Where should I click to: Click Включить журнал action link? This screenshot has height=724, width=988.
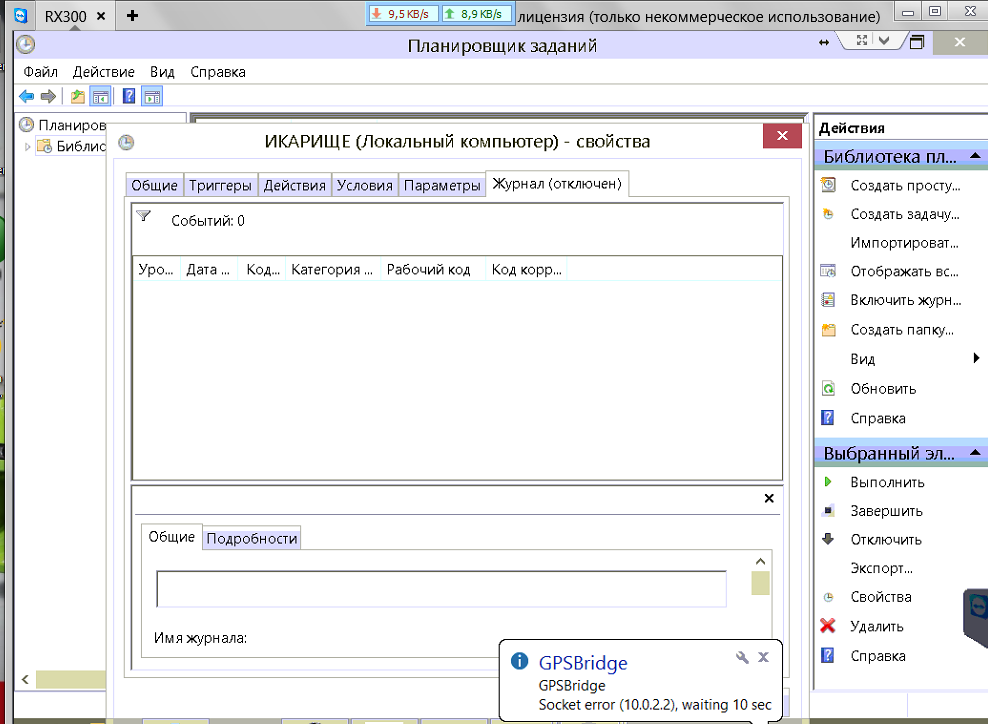pyautogui.click(x=904, y=300)
